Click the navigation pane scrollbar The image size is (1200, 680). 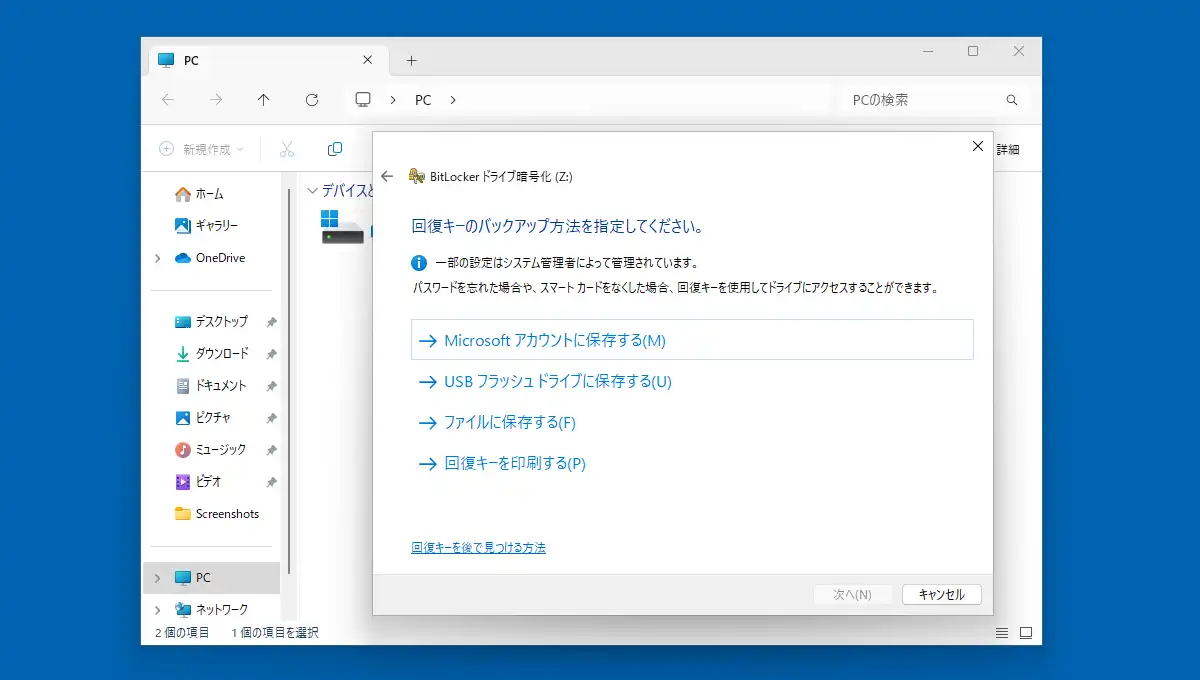(289, 380)
